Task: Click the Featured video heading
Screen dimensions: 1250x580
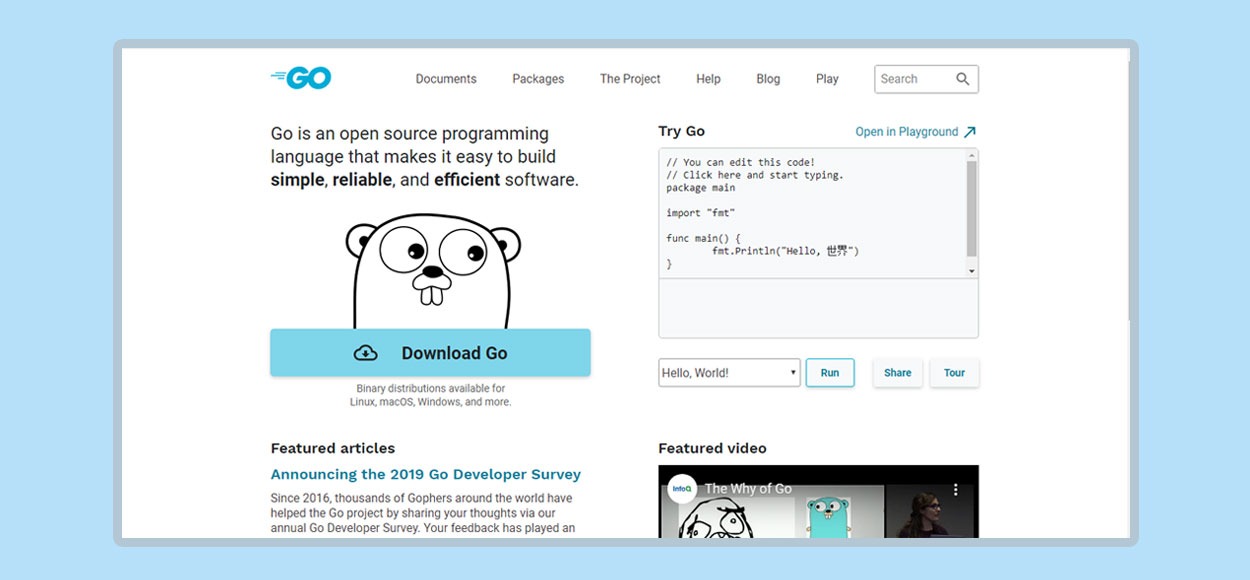Action: [712, 448]
